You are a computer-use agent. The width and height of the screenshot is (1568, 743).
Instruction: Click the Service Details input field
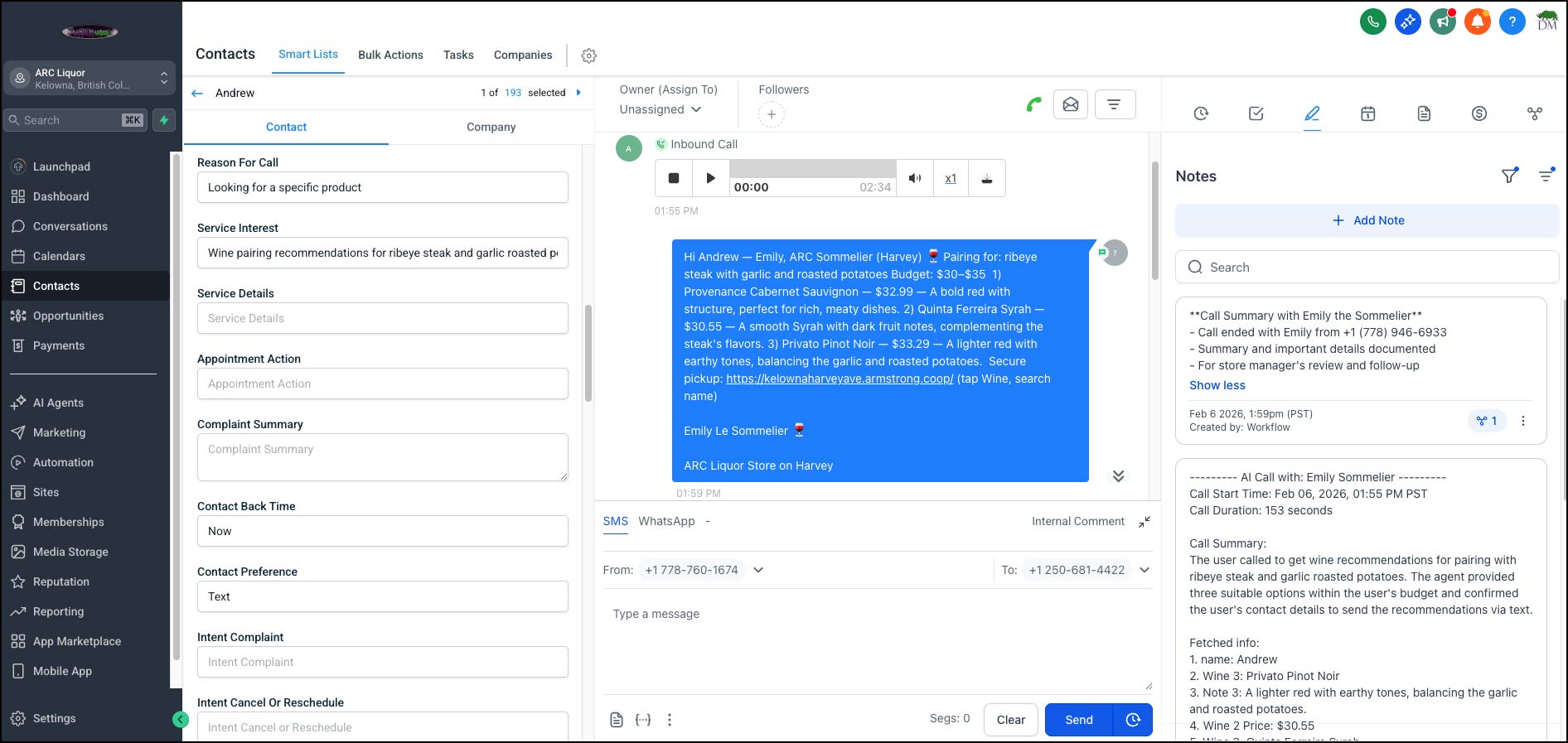coord(382,318)
